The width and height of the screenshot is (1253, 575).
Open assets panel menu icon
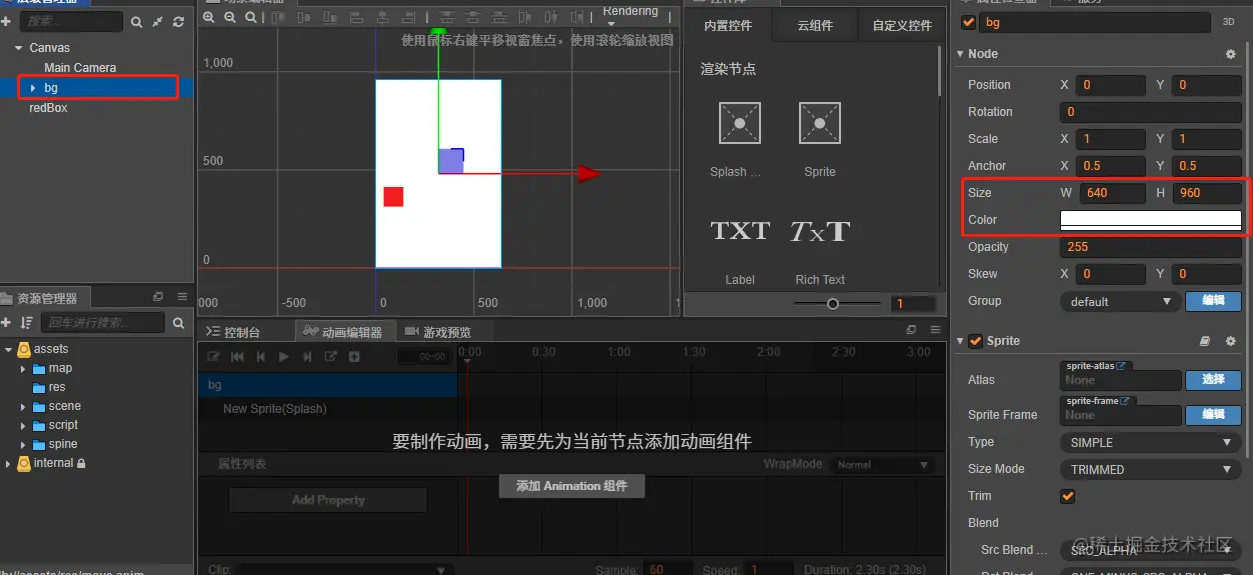(182, 297)
